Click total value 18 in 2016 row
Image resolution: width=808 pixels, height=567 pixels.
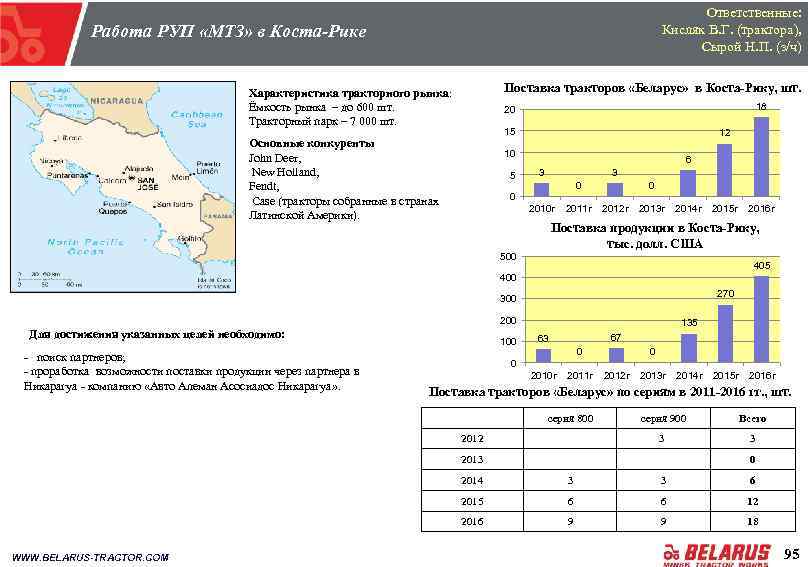752,522
